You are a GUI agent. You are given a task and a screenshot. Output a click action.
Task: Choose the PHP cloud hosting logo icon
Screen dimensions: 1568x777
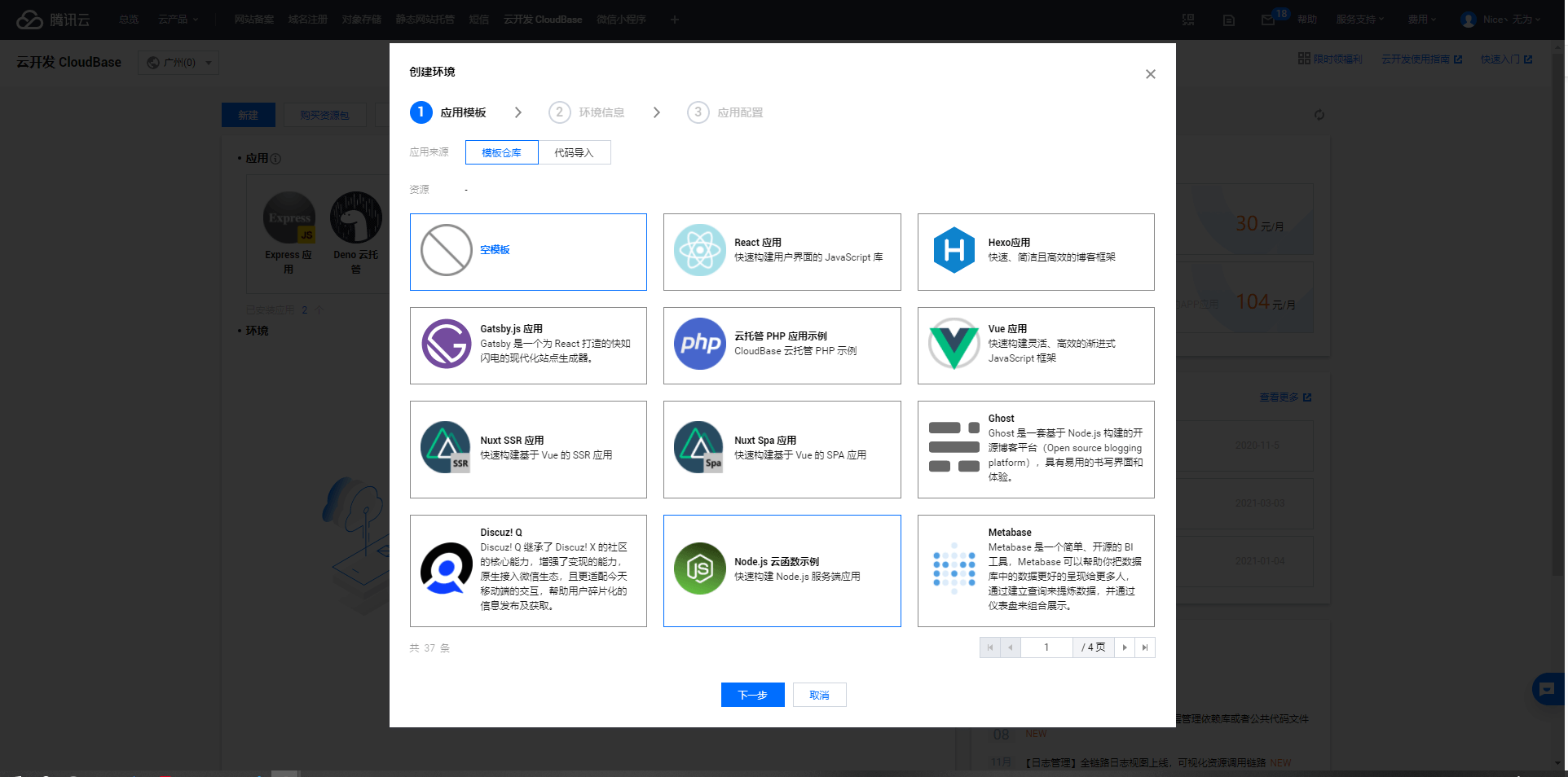[699, 344]
